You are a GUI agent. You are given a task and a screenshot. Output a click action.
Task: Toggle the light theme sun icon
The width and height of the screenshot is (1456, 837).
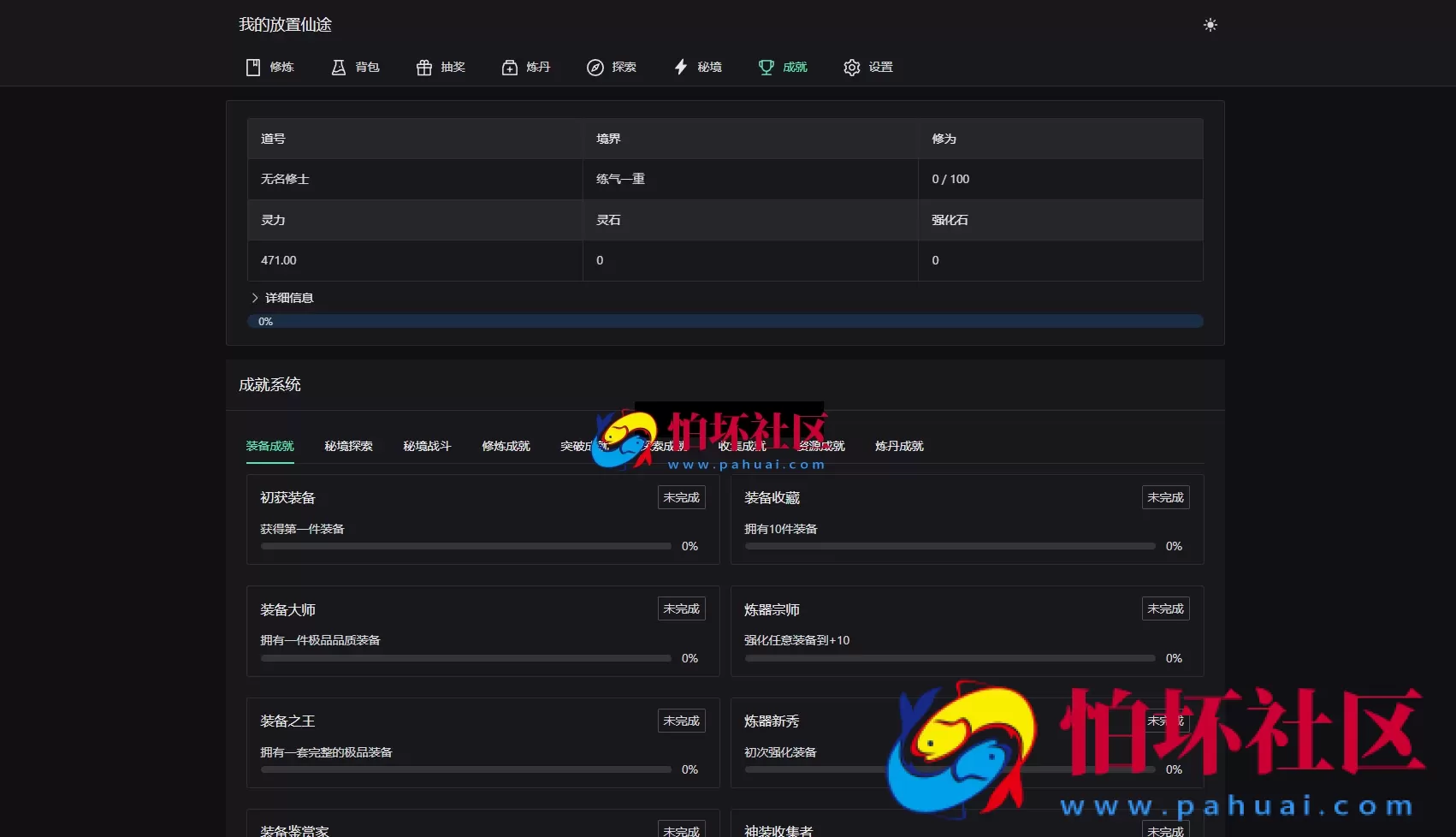coord(1210,24)
